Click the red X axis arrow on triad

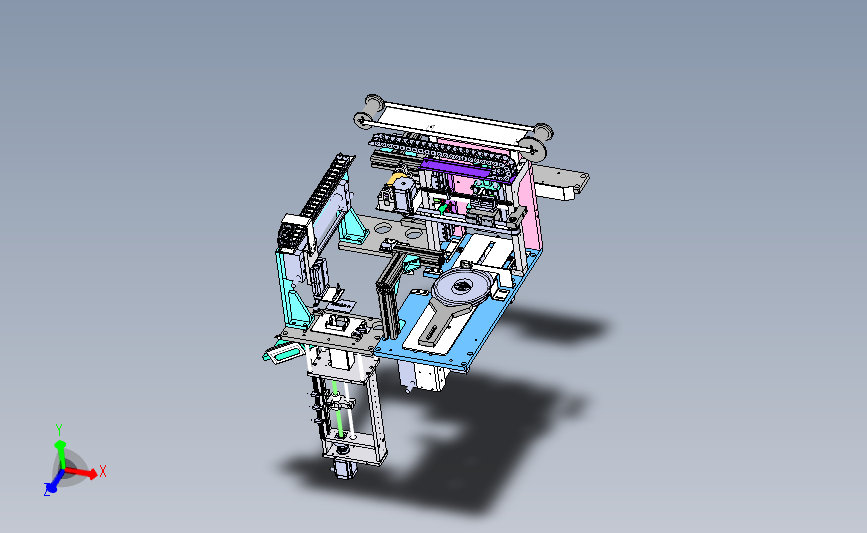[x=83, y=472]
